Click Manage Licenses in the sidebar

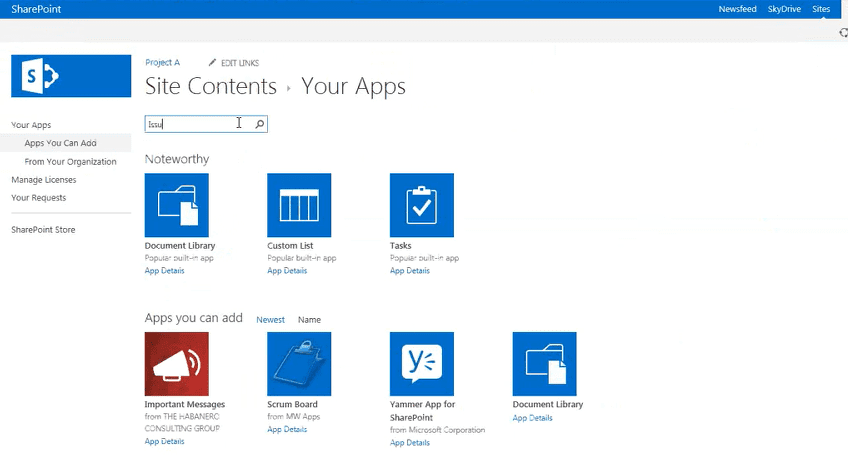pos(44,180)
